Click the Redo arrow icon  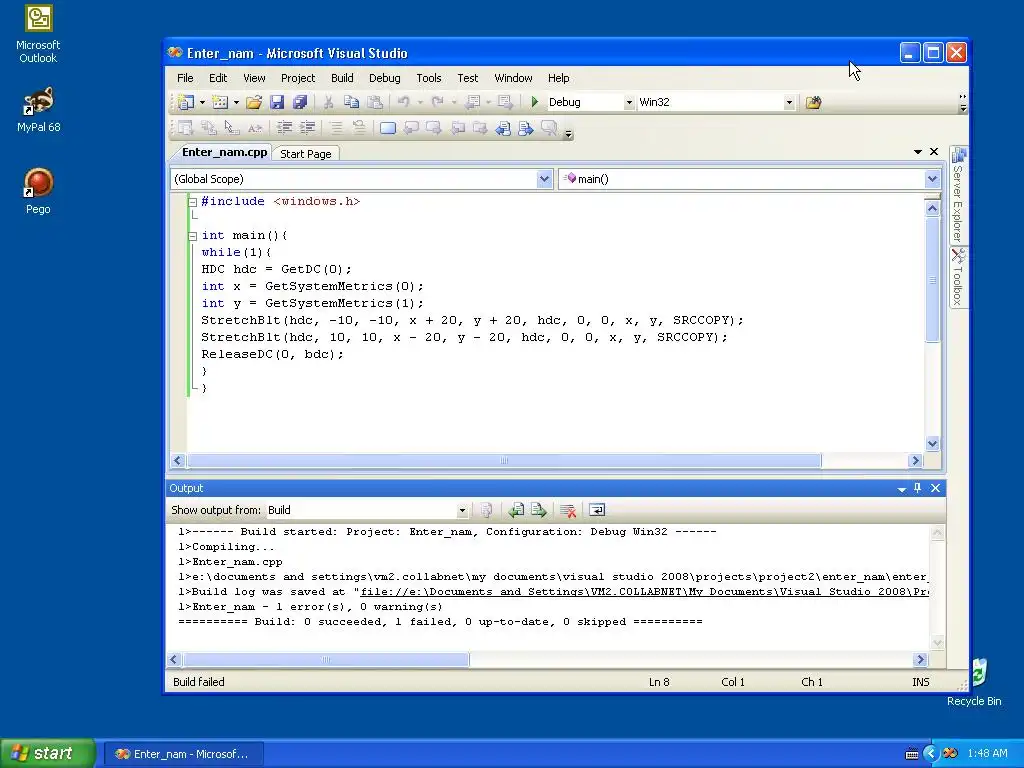tap(438, 103)
